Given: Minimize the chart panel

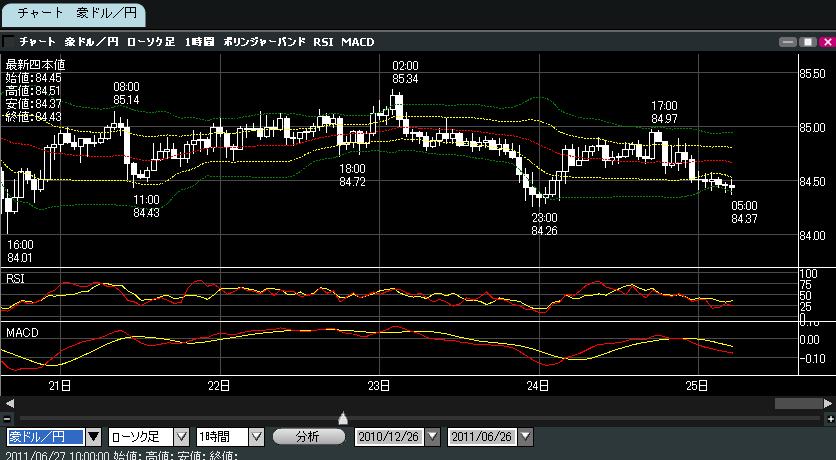Looking at the screenshot, I should [786, 42].
